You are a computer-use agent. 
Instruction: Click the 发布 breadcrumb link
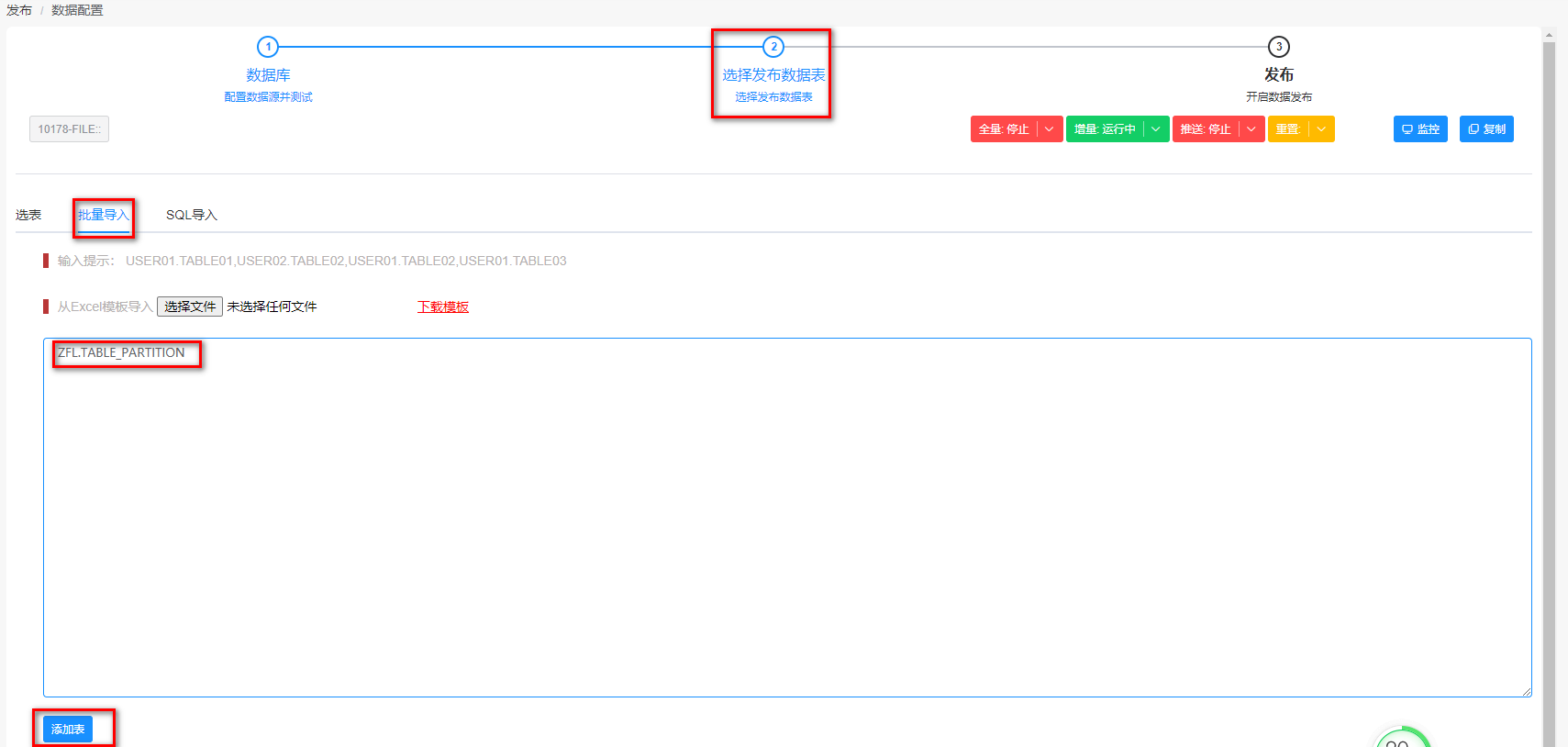[x=19, y=10]
